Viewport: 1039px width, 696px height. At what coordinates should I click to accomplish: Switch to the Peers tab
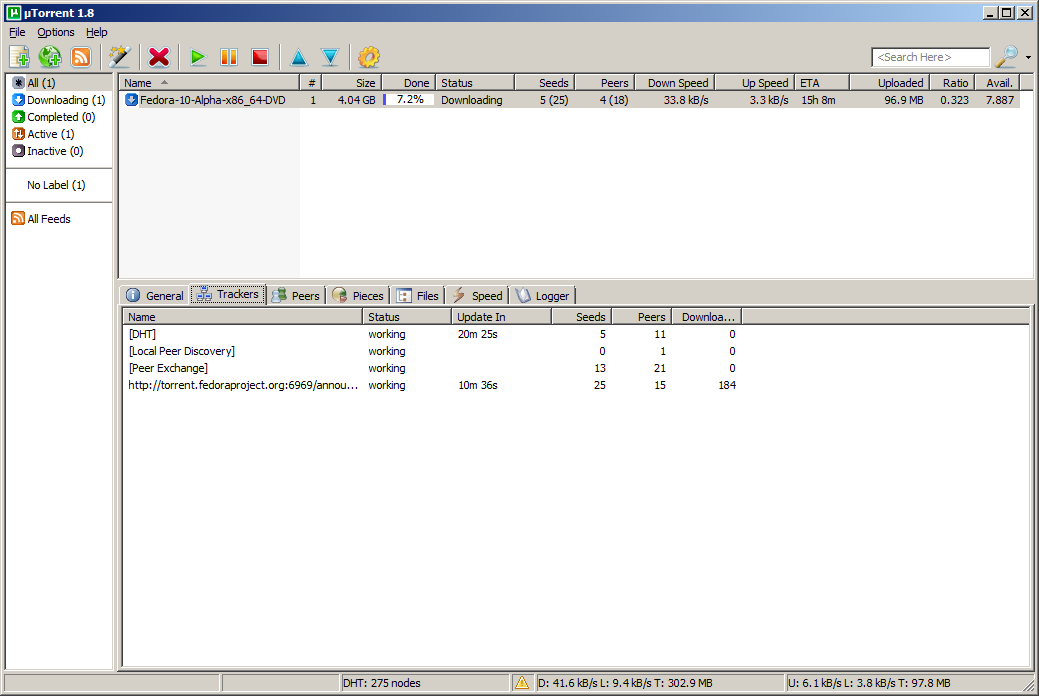[x=296, y=296]
